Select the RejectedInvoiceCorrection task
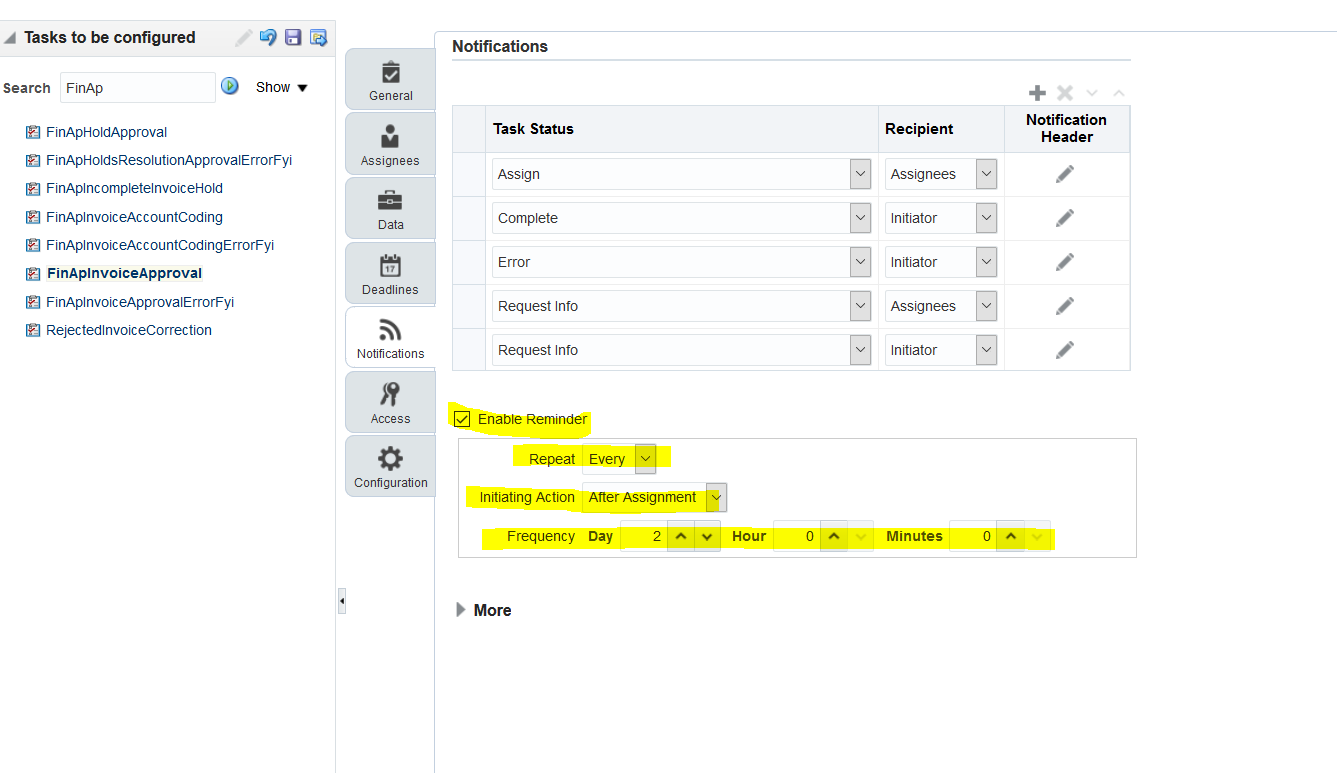 click(129, 330)
